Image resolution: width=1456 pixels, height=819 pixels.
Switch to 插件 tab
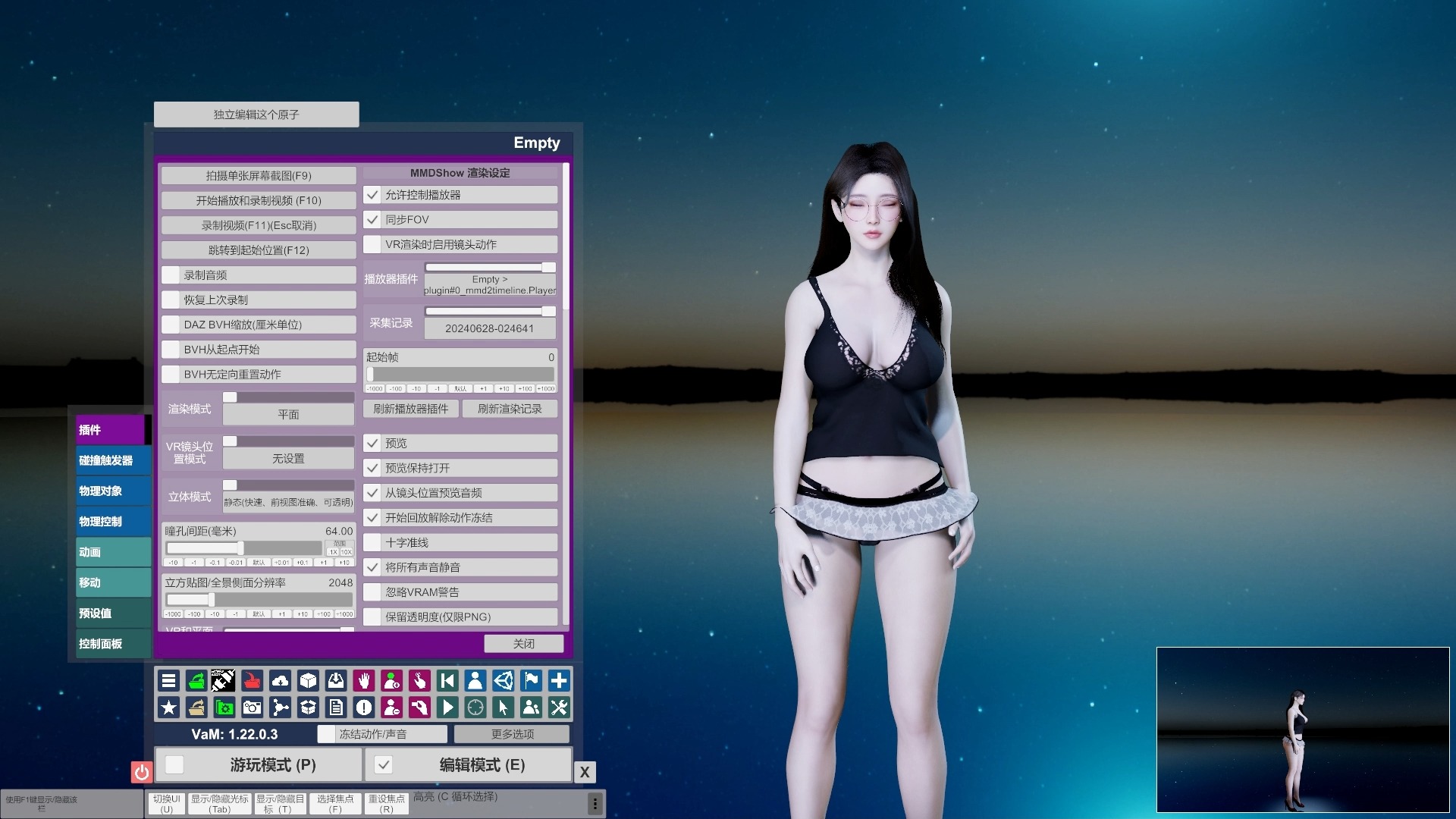111,430
